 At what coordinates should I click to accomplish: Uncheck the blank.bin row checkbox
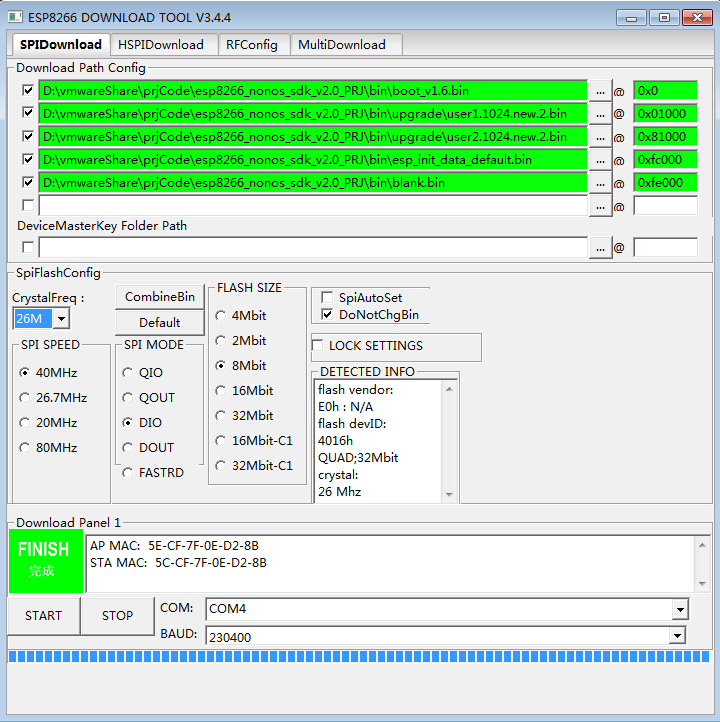tap(28, 182)
